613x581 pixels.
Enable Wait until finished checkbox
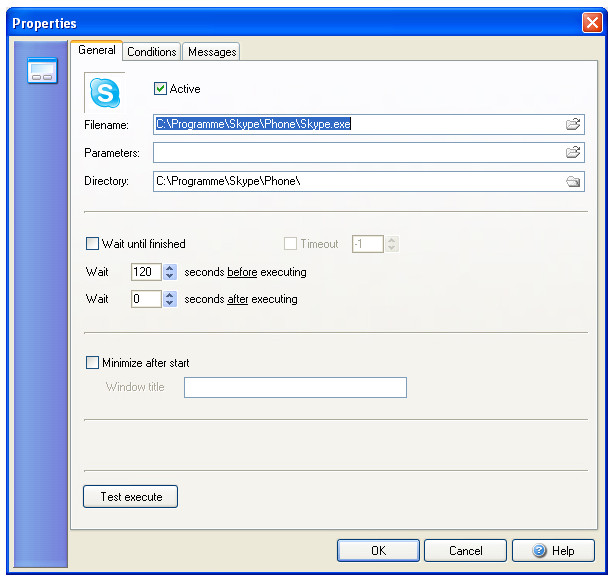92,244
